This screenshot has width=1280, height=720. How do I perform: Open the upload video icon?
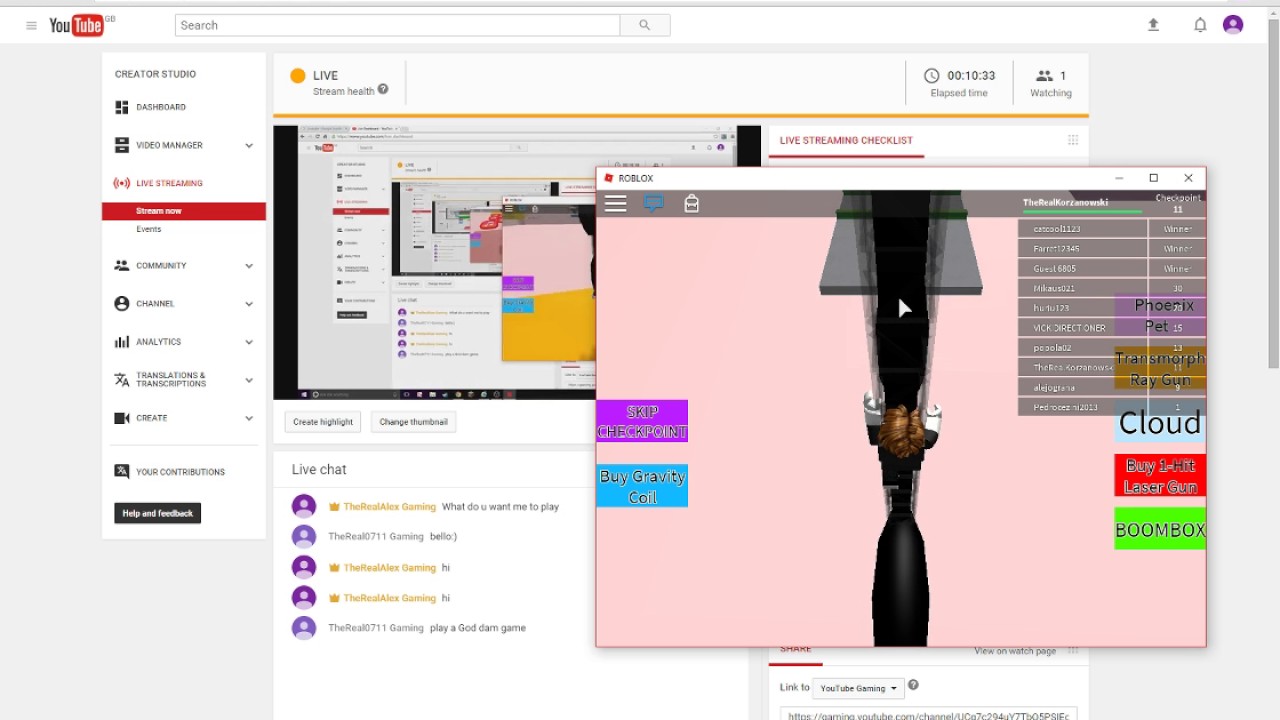click(x=1153, y=25)
